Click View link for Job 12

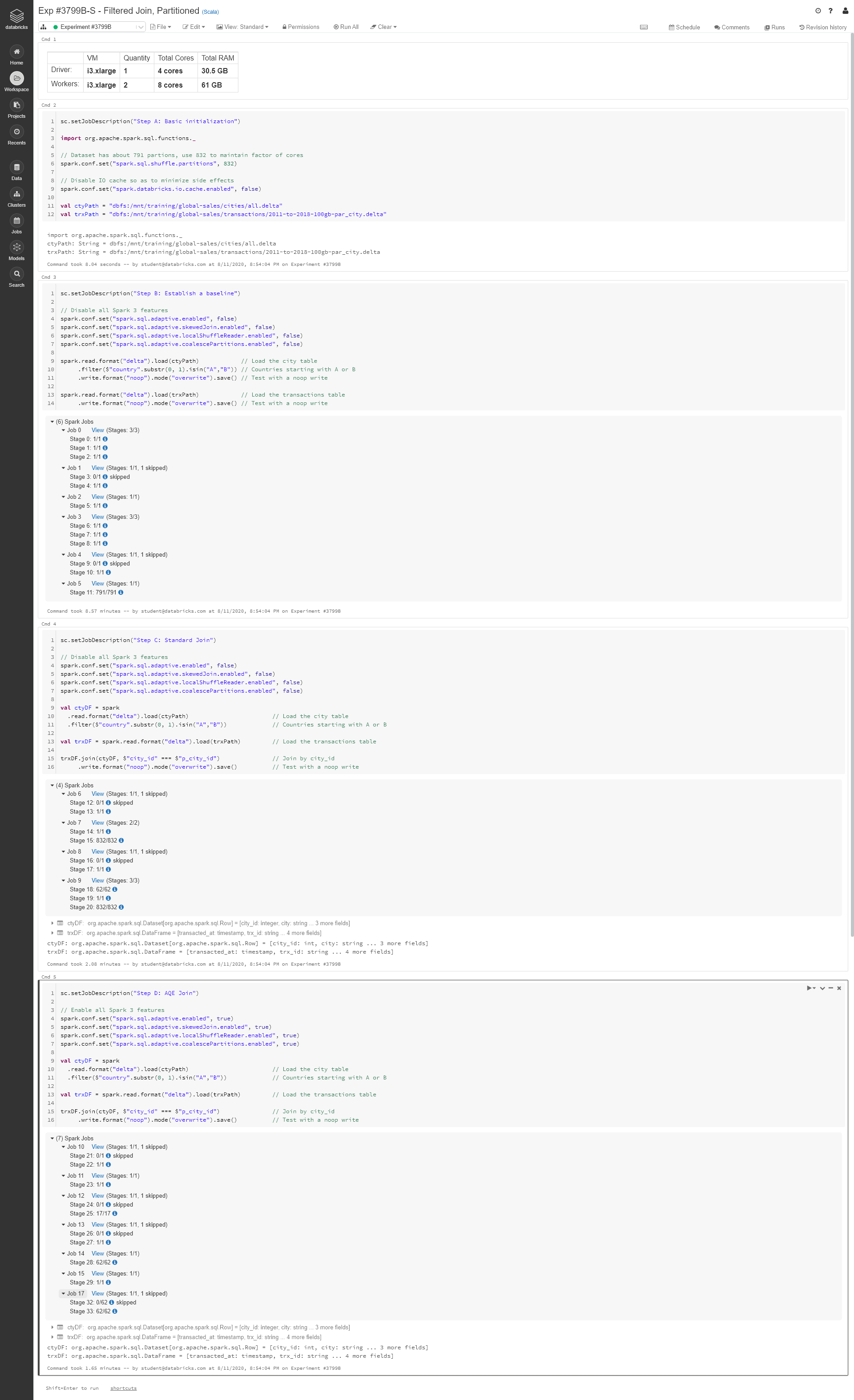[98, 1196]
